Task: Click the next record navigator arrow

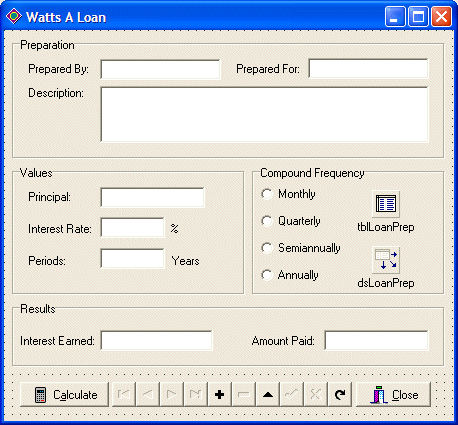Action: (x=172, y=395)
